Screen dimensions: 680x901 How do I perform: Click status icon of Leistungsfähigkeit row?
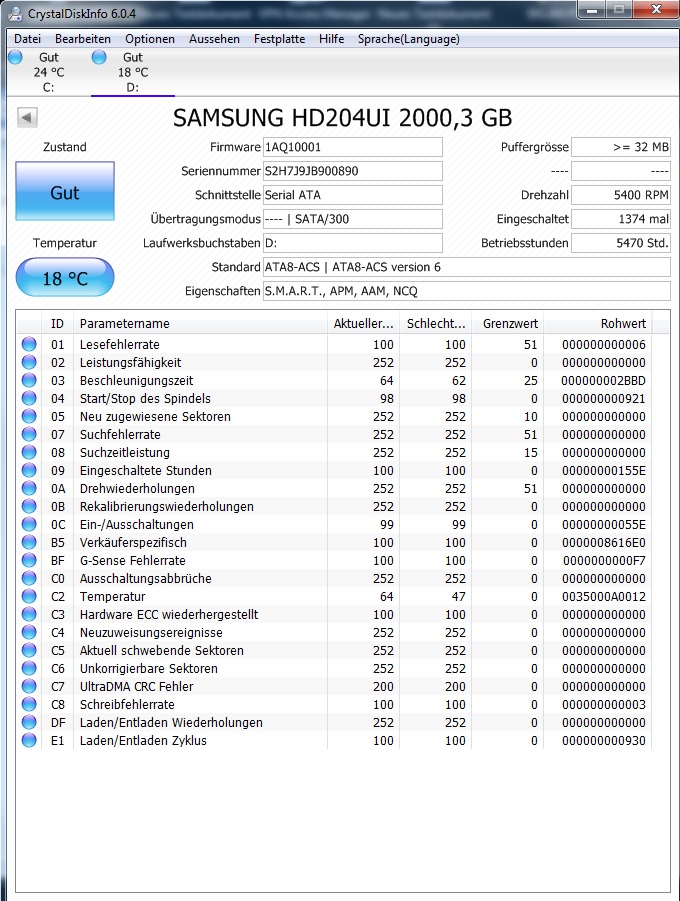tap(29, 362)
